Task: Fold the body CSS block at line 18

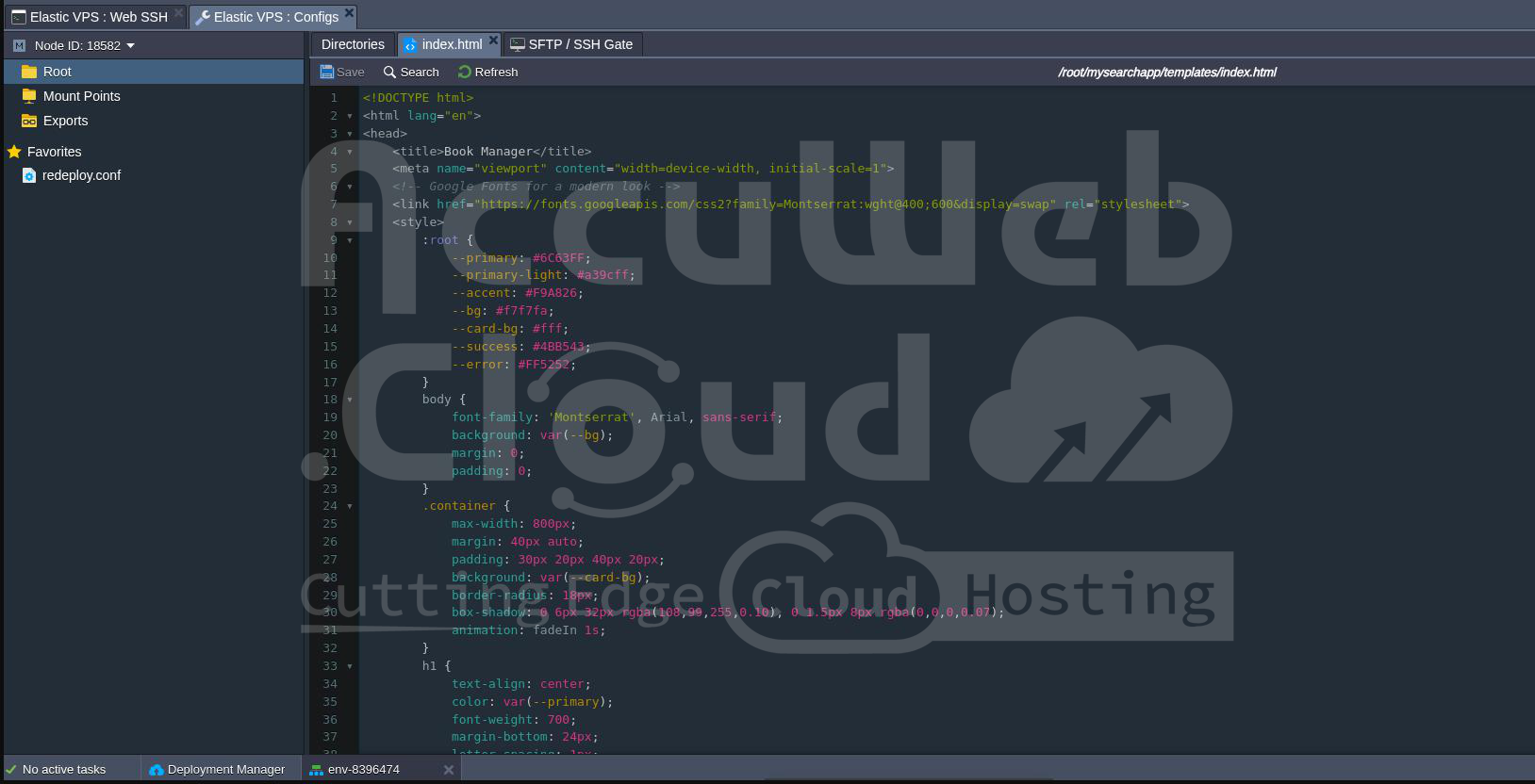Action: click(350, 400)
